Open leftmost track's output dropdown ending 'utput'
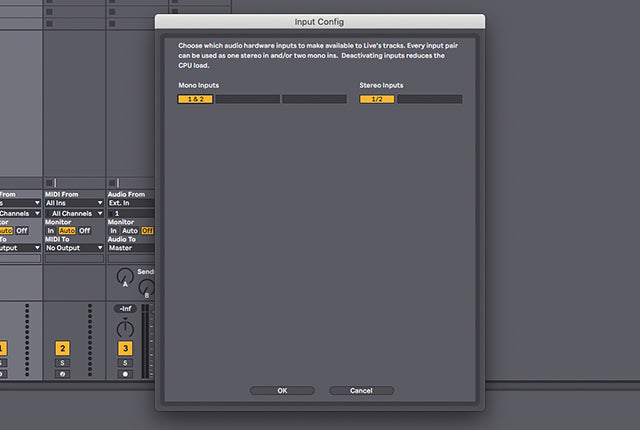Screen dimensions: 640x430 click(20, 248)
